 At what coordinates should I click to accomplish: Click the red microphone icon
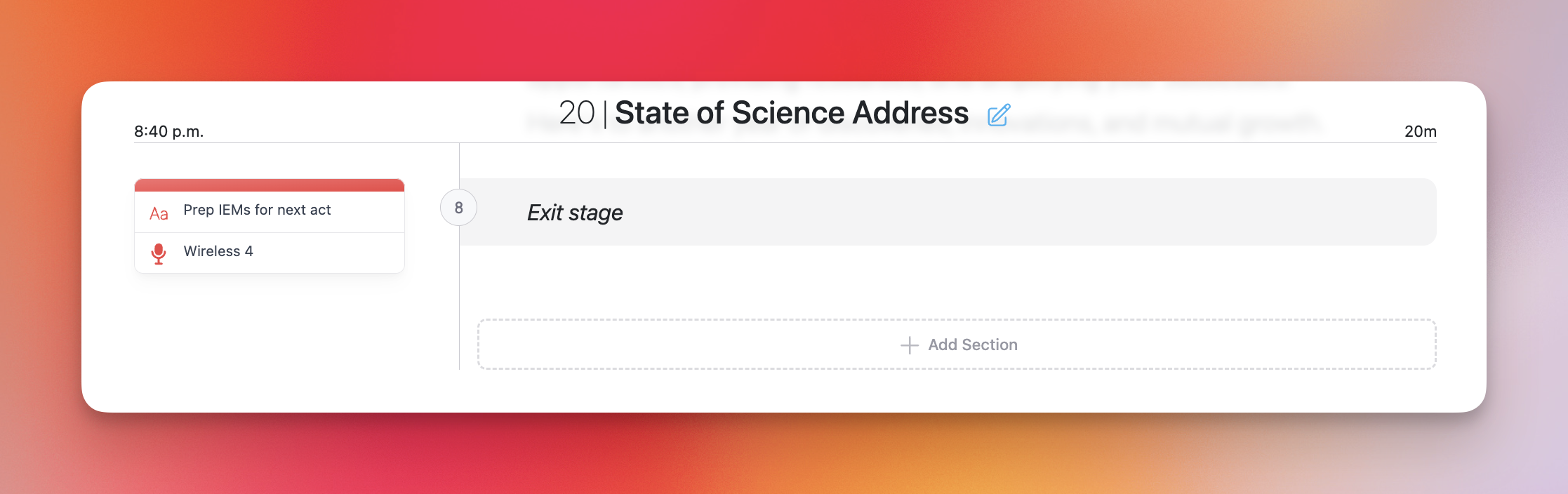[x=159, y=253]
